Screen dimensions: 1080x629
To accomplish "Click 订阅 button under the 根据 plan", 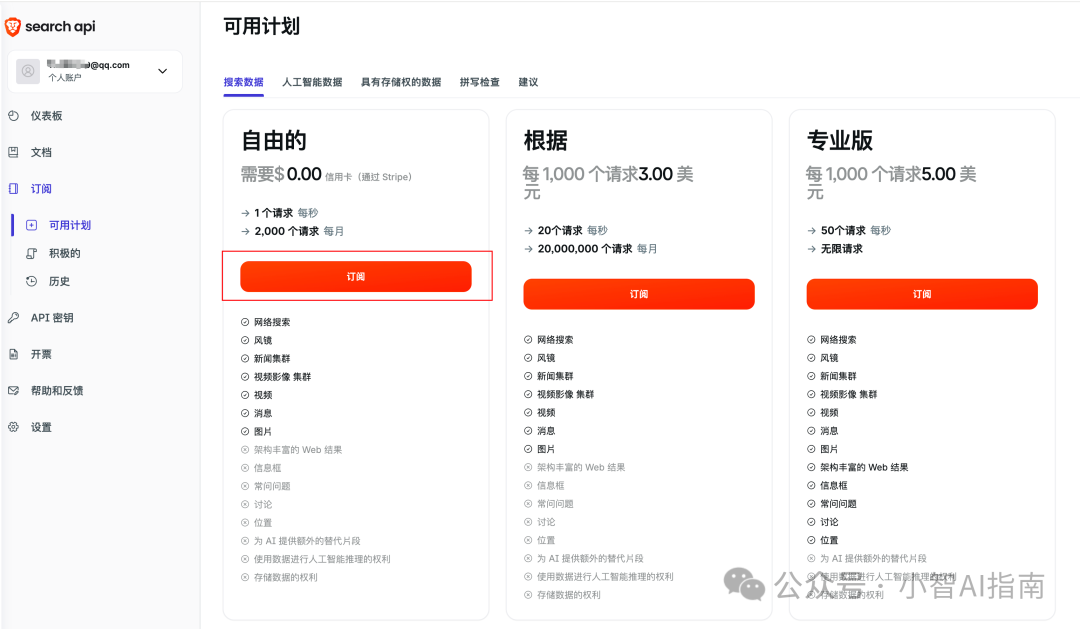I will [638, 294].
